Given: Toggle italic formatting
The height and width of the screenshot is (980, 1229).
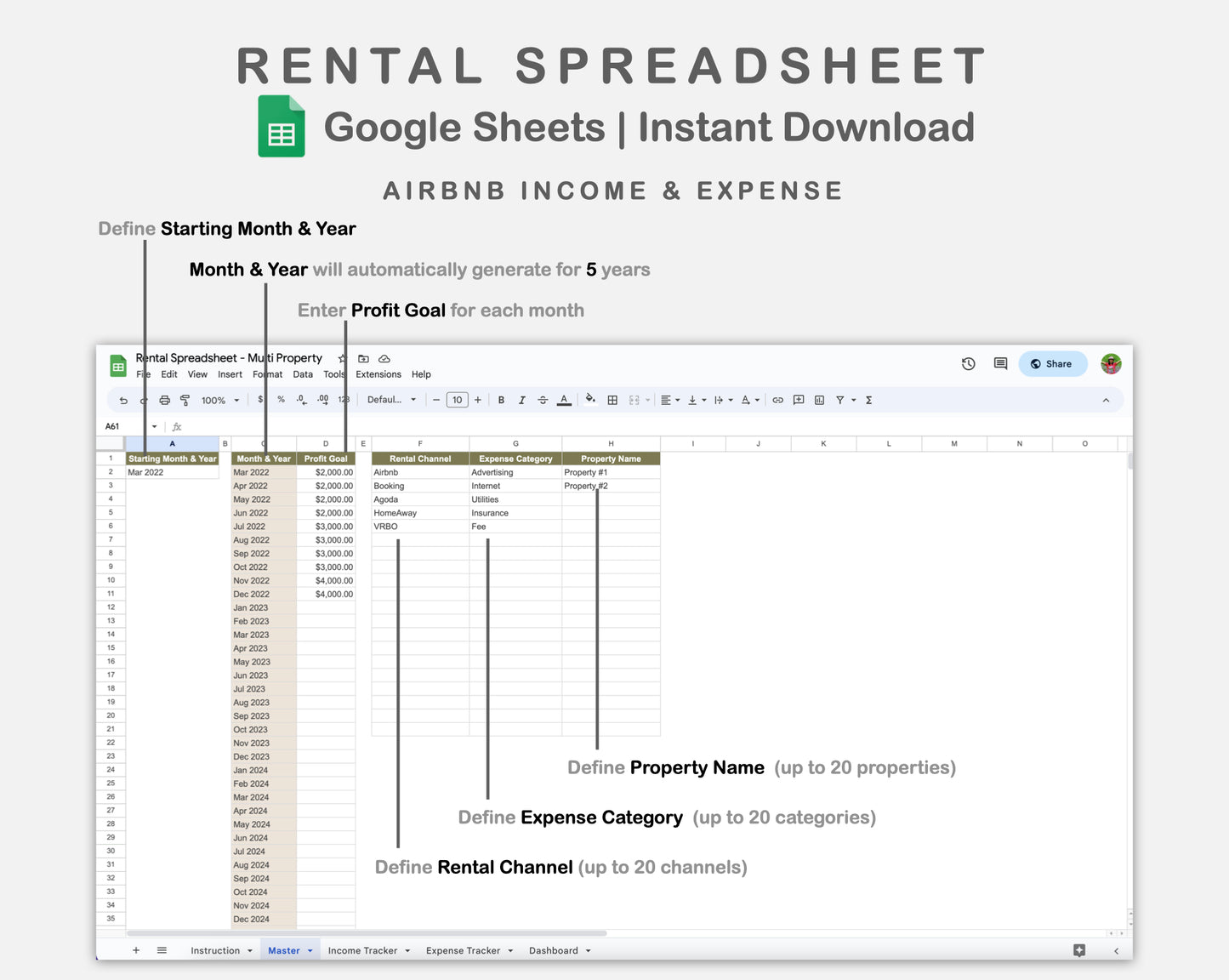Looking at the screenshot, I should pyautogui.click(x=521, y=399).
